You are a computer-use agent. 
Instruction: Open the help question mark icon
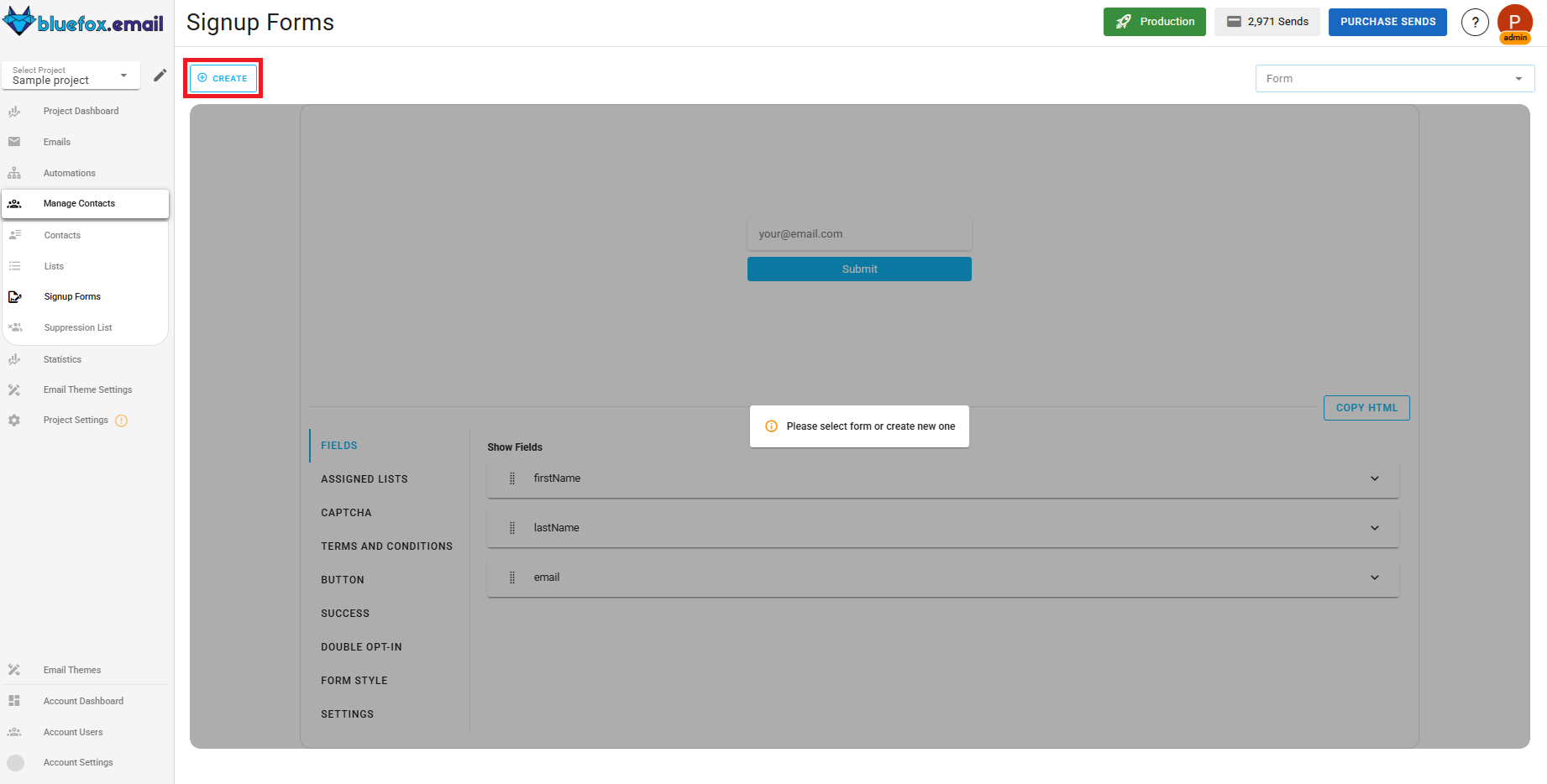click(x=1476, y=22)
